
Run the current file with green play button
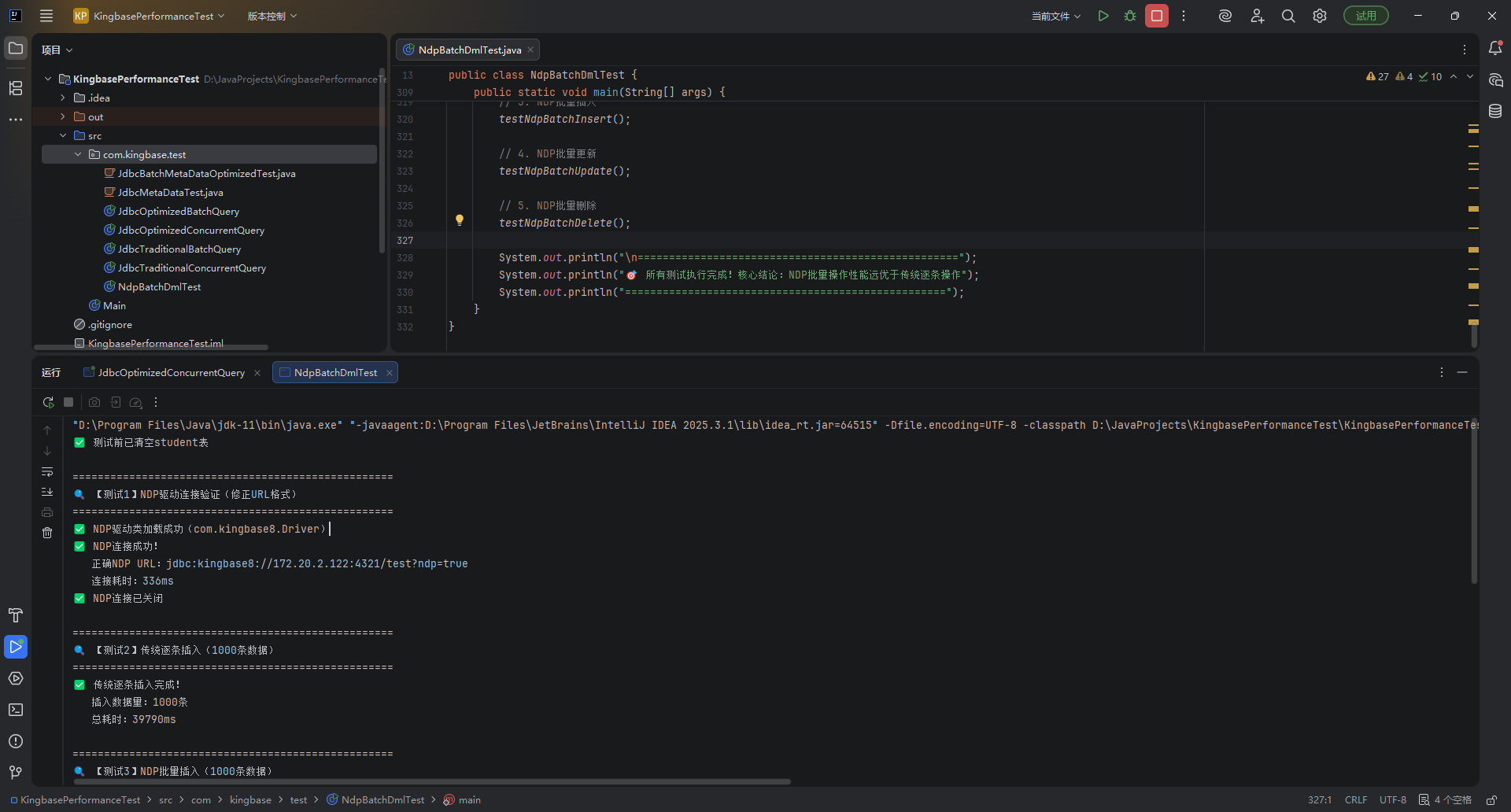[1103, 16]
